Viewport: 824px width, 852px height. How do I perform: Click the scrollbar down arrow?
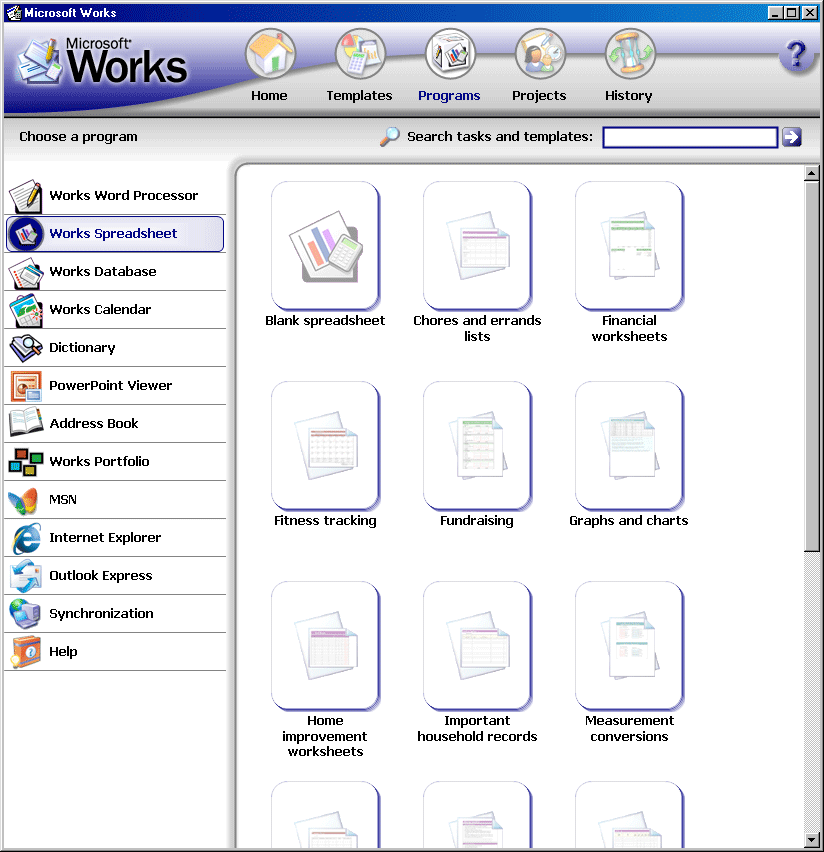point(811,840)
